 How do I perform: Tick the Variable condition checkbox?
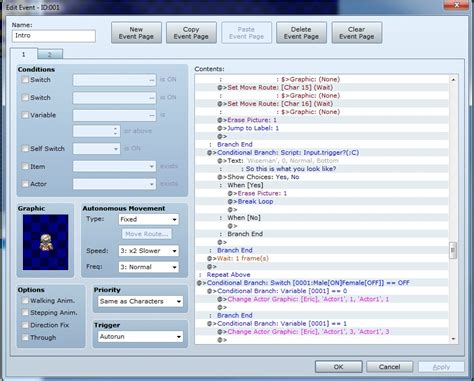pyautogui.click(x=25, y=115)
